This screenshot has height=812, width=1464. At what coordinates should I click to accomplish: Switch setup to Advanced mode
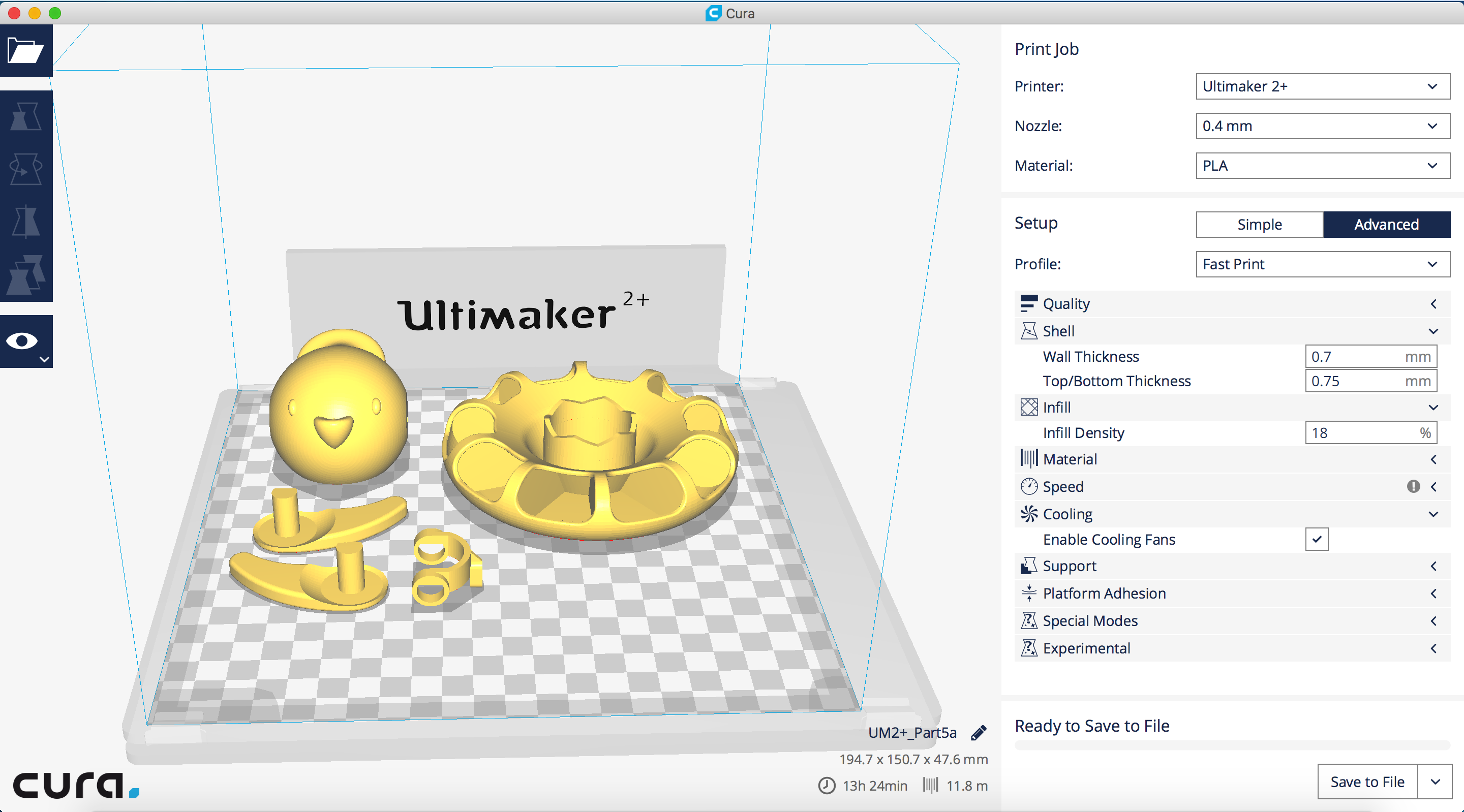pos(1386,225)
